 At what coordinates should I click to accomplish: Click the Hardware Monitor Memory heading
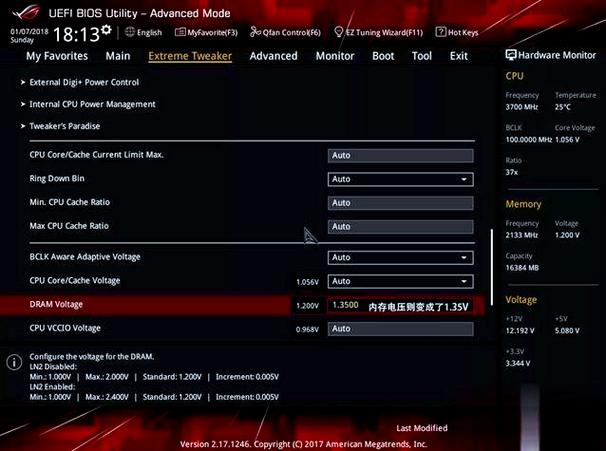coord(523,204)
